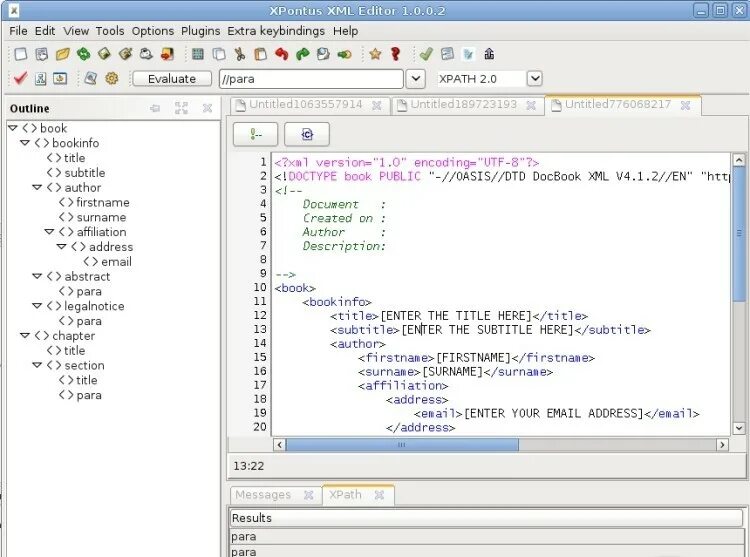The width and height of the screenshot is (750, 557).
Task: Click the orange gear settings icon
Action: click(x=111, y=78)
